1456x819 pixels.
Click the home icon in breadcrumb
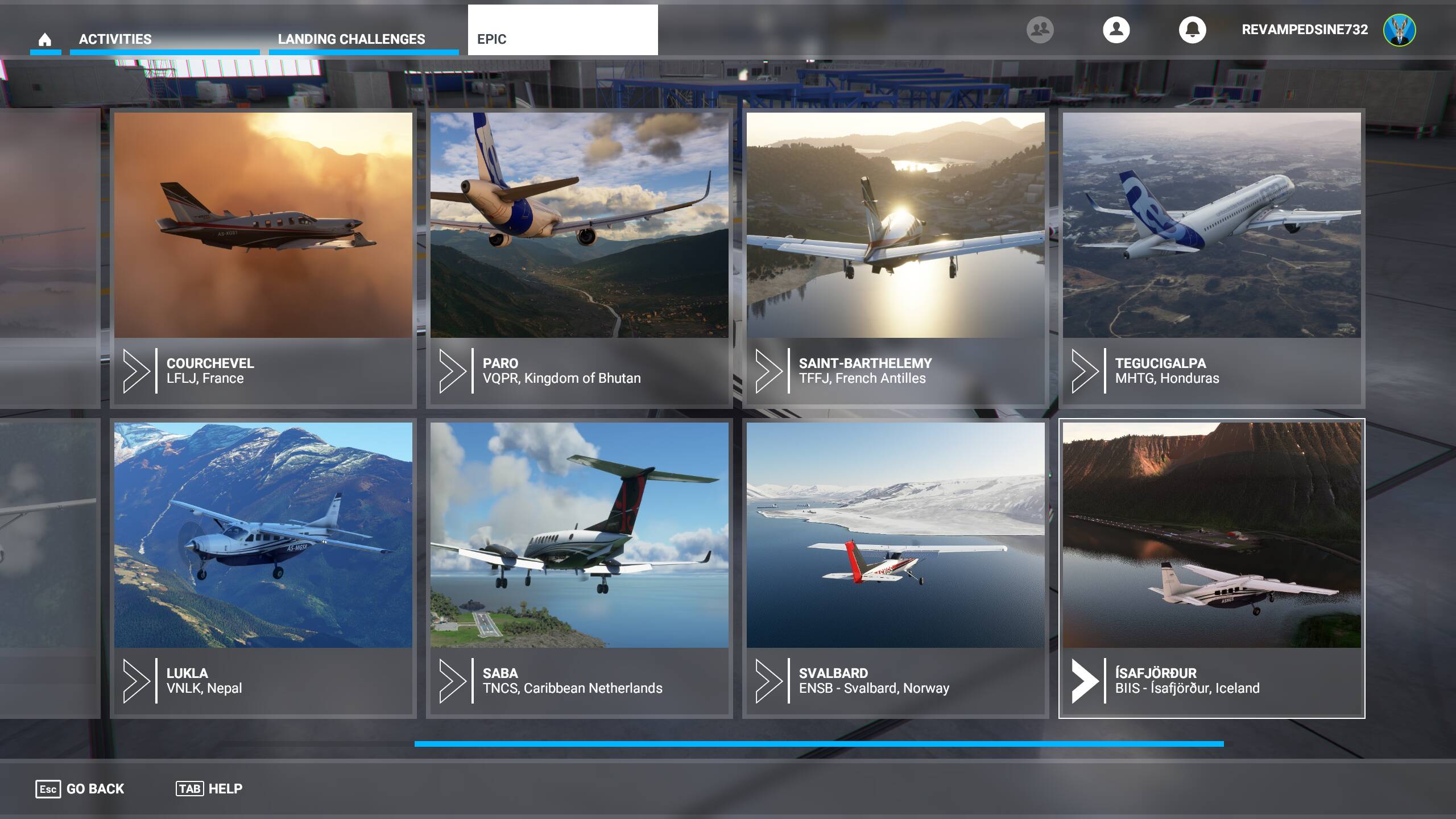coord(45,39)
